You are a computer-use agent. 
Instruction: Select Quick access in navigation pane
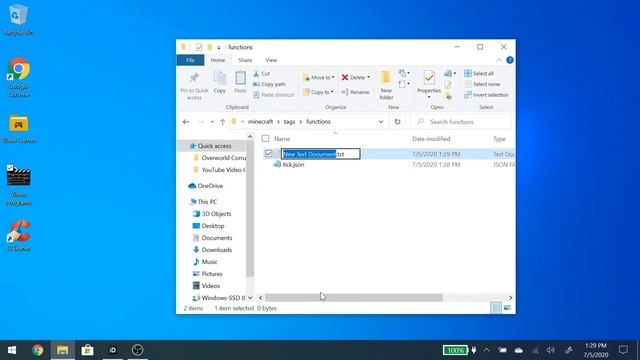tap(214, 146)
